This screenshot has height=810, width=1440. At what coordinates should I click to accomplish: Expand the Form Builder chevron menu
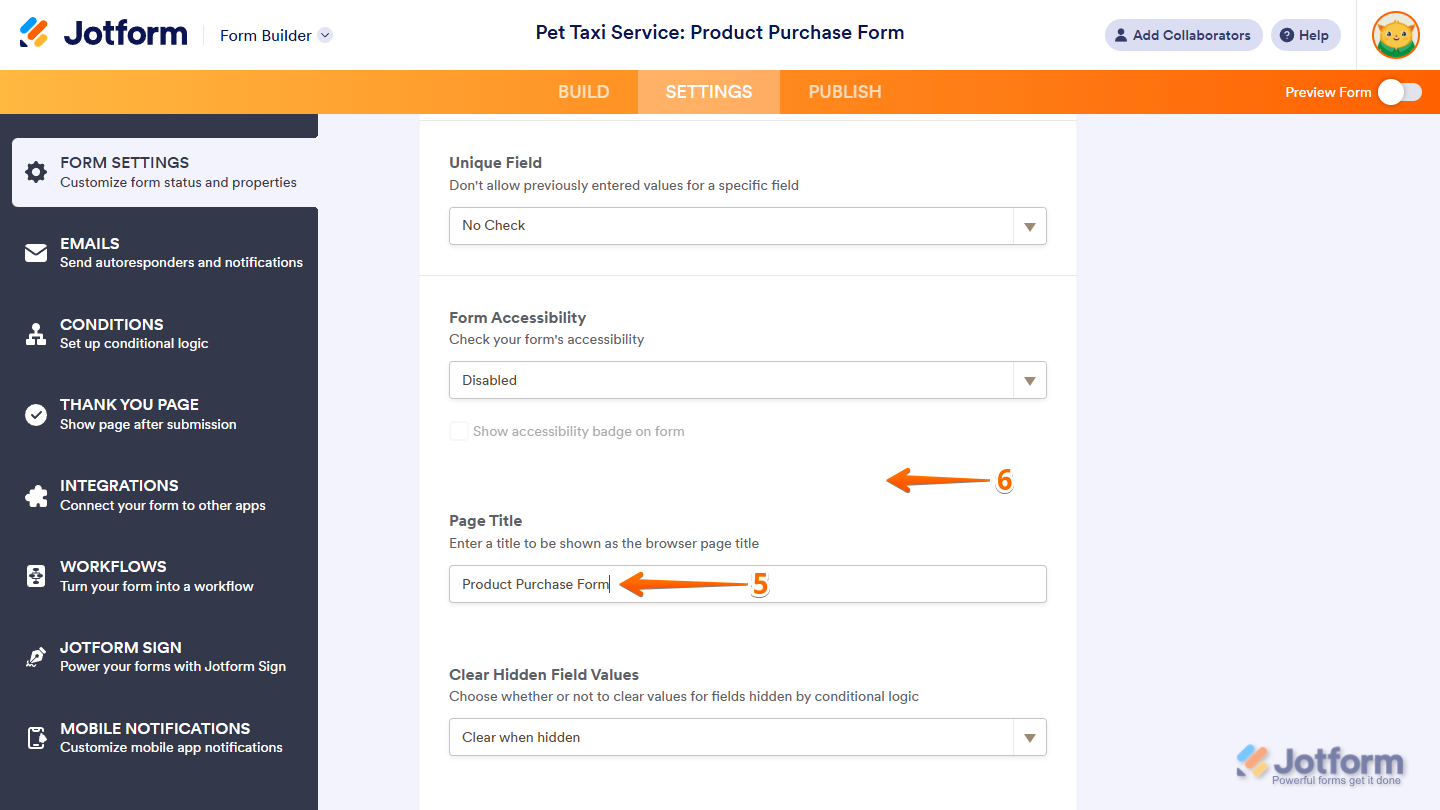pos(325,35)
